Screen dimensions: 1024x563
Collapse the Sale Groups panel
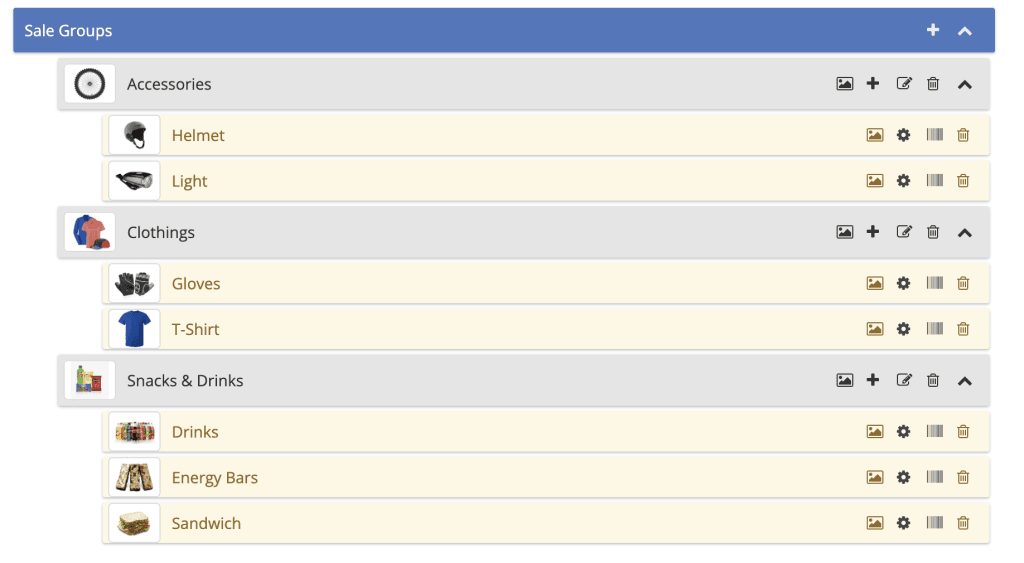pyautogui.click(x=965, y=31)
